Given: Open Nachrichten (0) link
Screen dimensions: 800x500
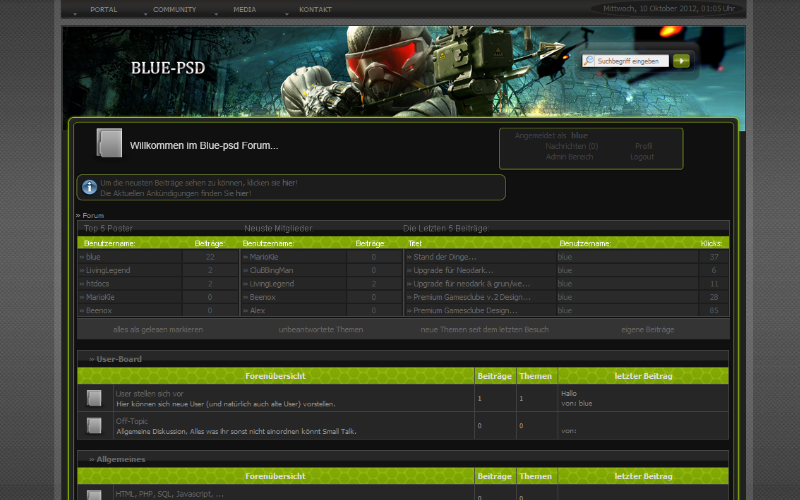Looking at the screenshot, I should click(571, 146).
